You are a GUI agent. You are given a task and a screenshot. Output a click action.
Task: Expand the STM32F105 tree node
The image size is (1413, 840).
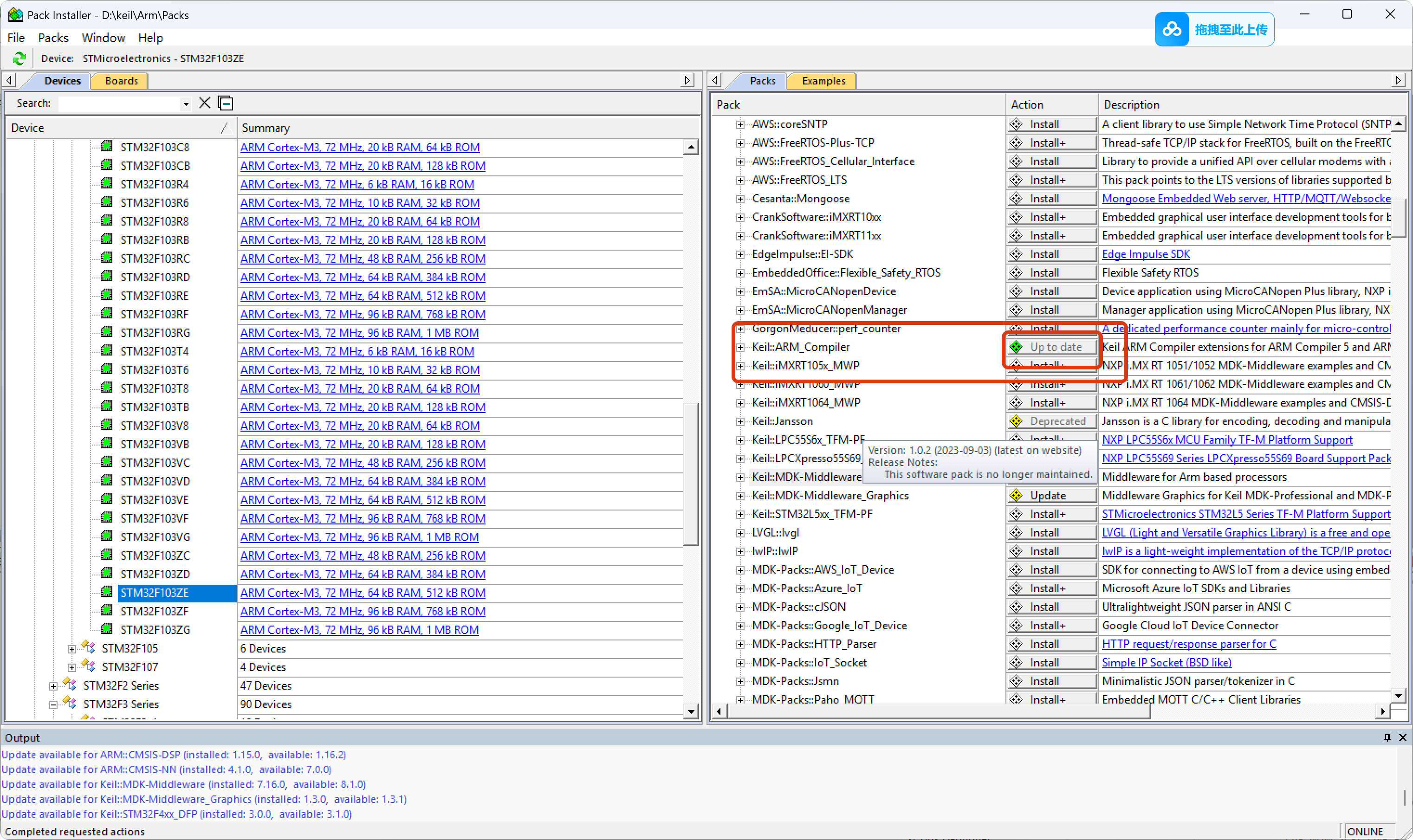click(x=72, y=649)
